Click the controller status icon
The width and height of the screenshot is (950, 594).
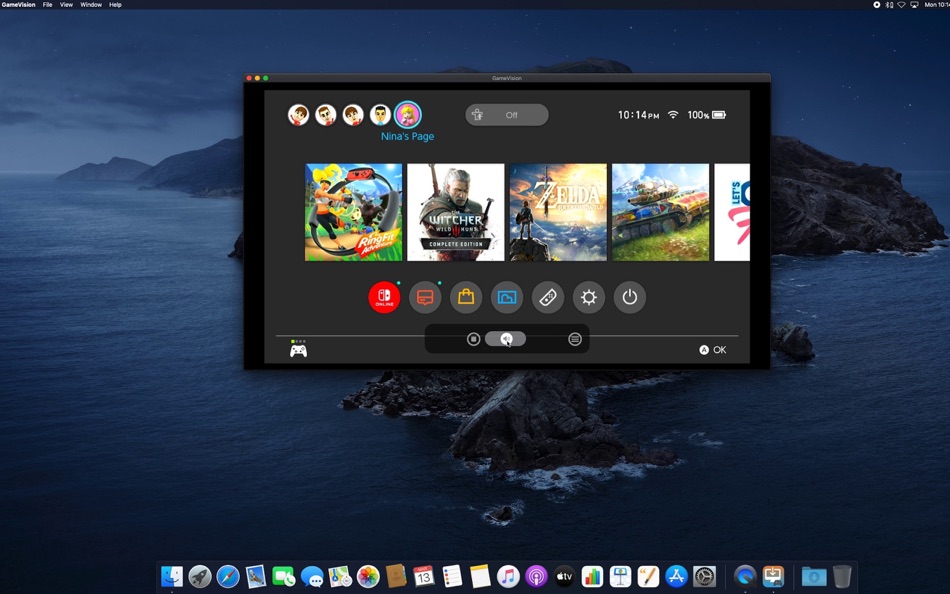click(298, 349)
